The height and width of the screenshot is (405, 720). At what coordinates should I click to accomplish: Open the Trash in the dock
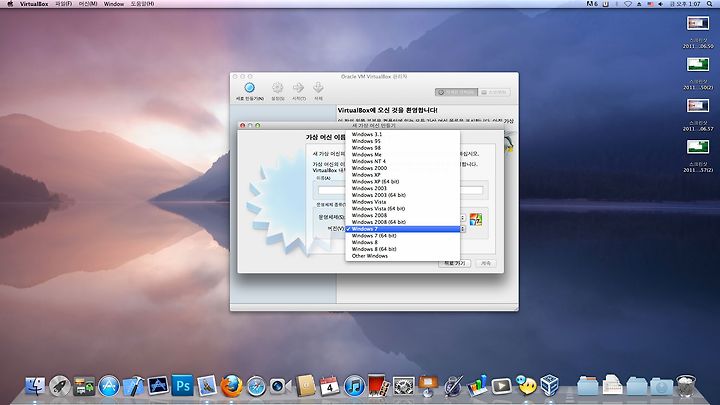pos(686,386)
